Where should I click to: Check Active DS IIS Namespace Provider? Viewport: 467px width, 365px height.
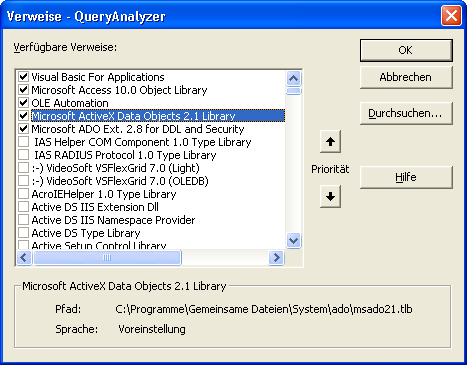(23, 220)
